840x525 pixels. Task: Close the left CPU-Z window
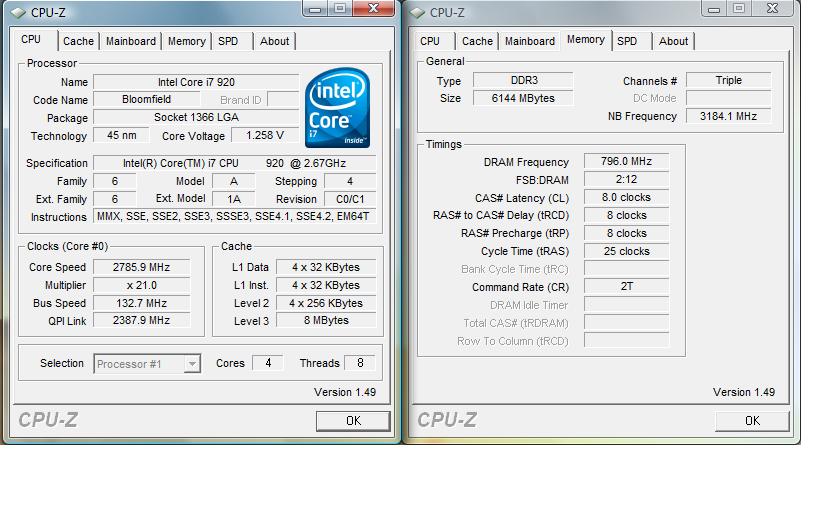coord(373,9)
